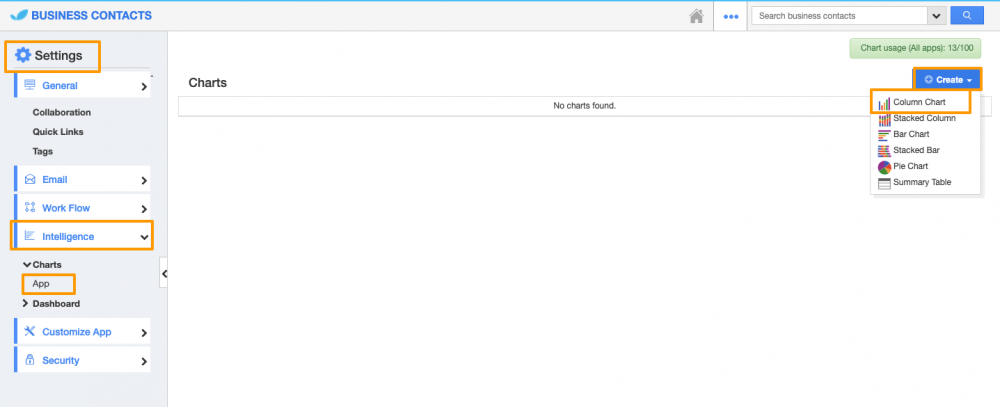Open the Collaboration settings link
This screenshot has height=407, width=1000.
click(62, 113)
